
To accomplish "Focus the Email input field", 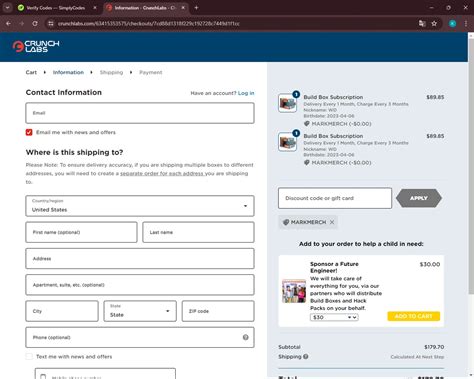I will coord(140,113).
